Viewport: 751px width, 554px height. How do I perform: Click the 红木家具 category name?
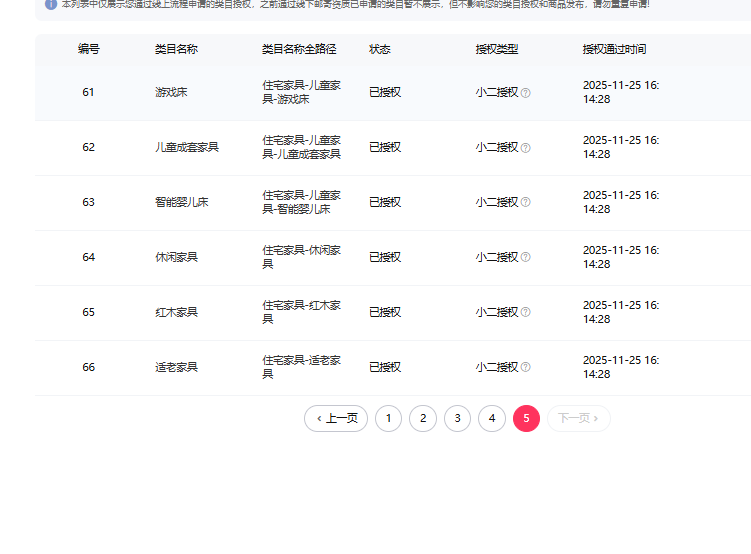click(176, 312)
